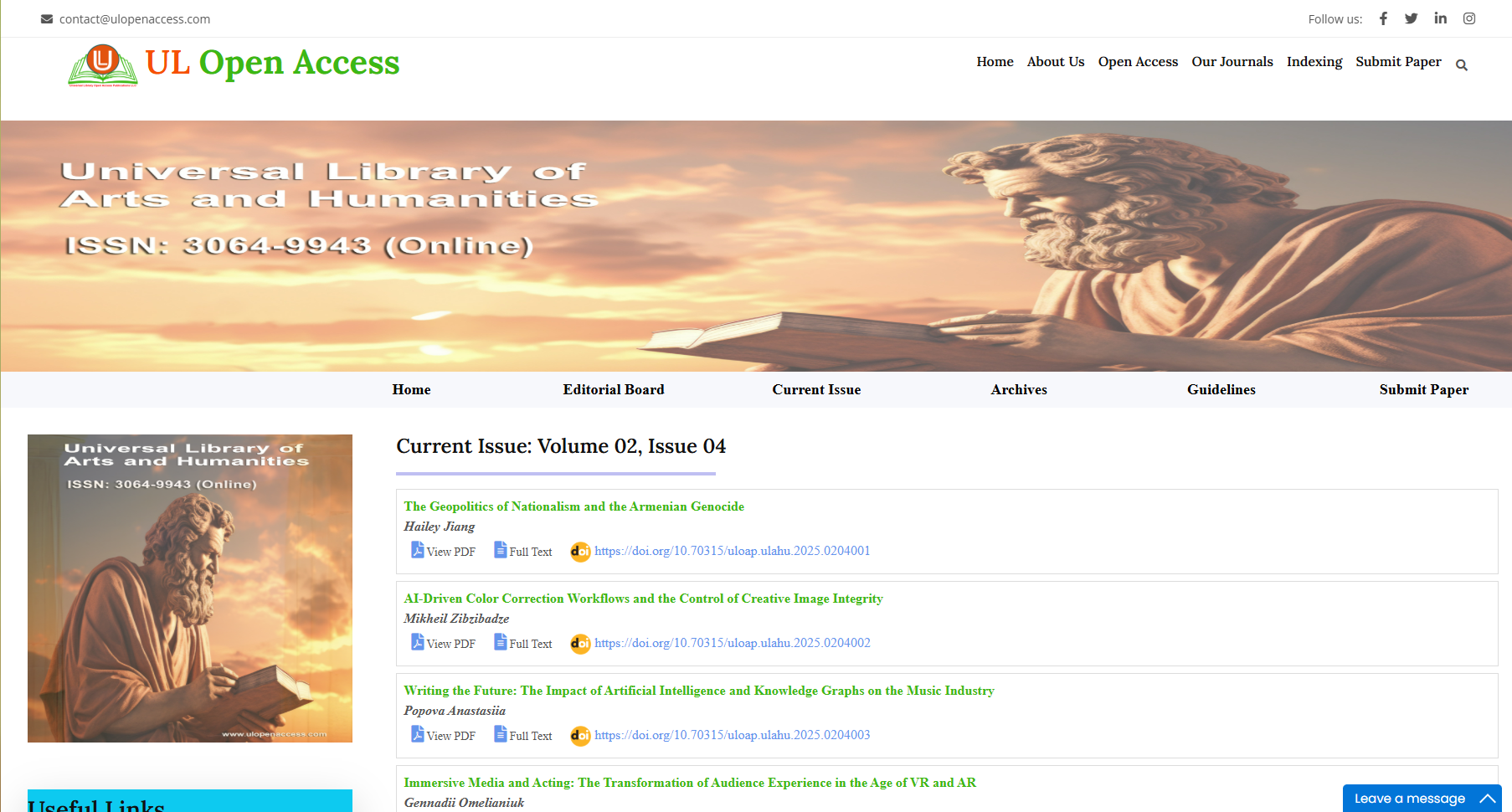This screenshot has width=1512, height=812.
Task: Open Immersive Media and Acting article
Action: click(689, 783)
